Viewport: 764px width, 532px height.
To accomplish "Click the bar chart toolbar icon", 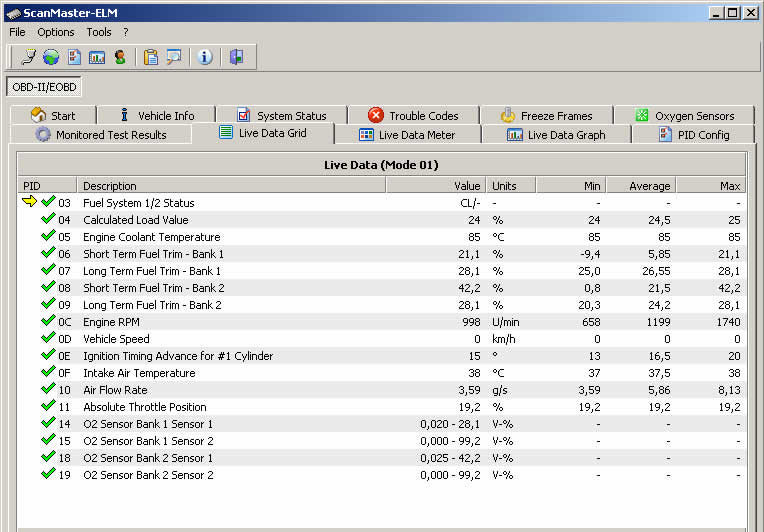I will coord(97,57).
